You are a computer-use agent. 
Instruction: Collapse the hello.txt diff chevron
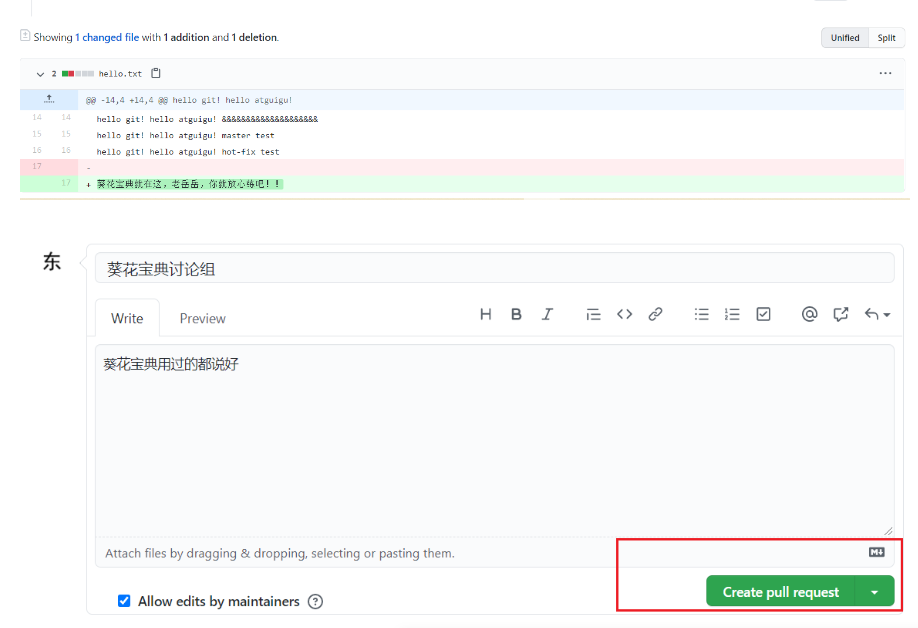tap(40, 74)
